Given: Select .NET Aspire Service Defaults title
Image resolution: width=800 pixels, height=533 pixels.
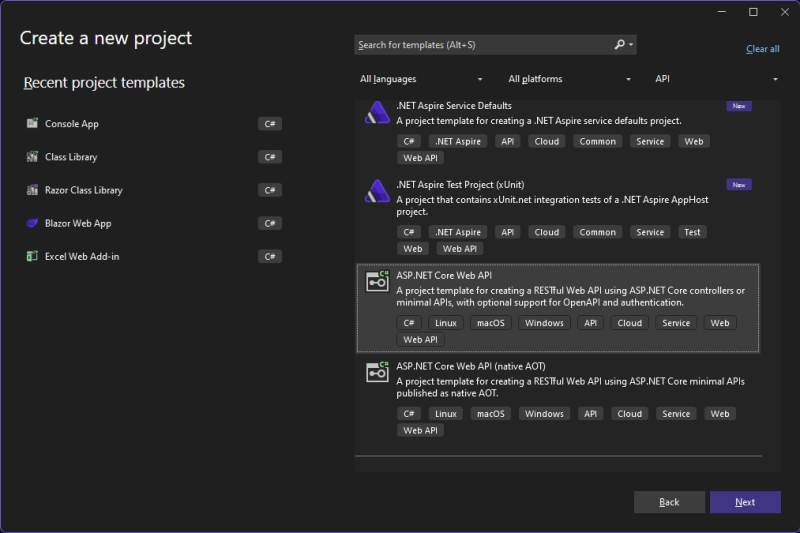Looking at the screenshot, I should [x=454, y=106].
